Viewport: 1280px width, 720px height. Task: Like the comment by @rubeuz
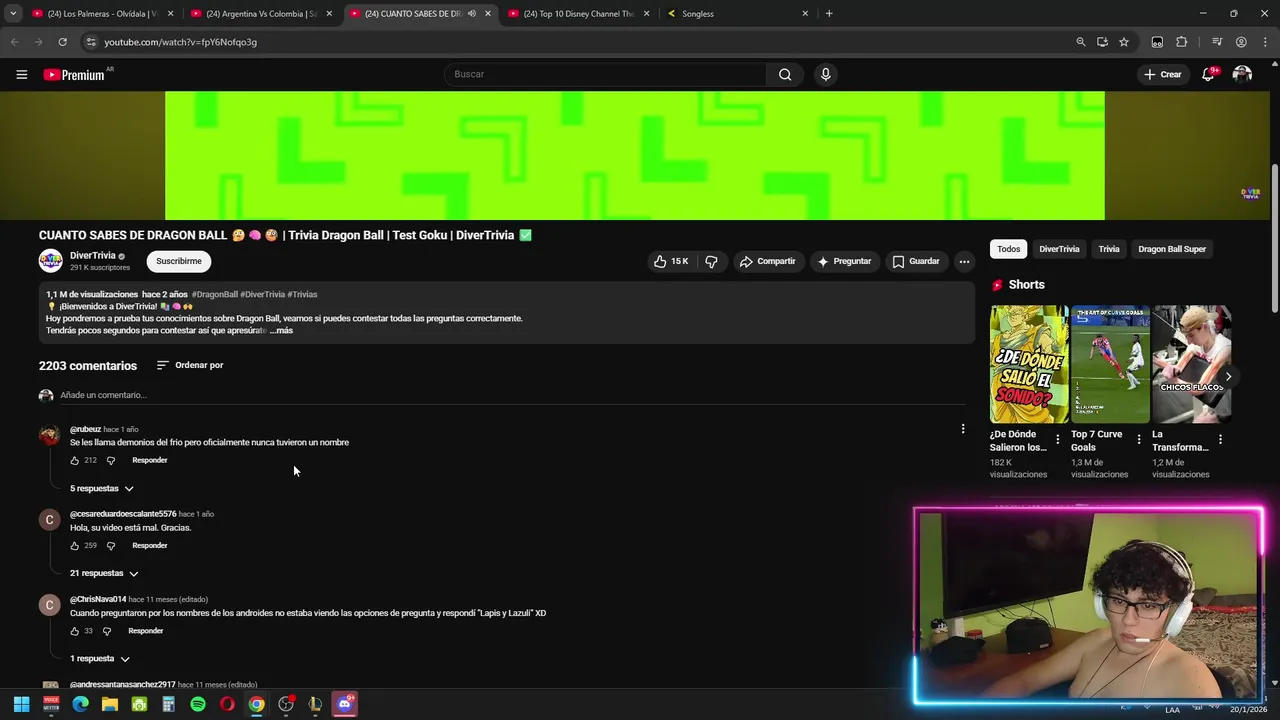pyautogui.click(x=74, y=460)
